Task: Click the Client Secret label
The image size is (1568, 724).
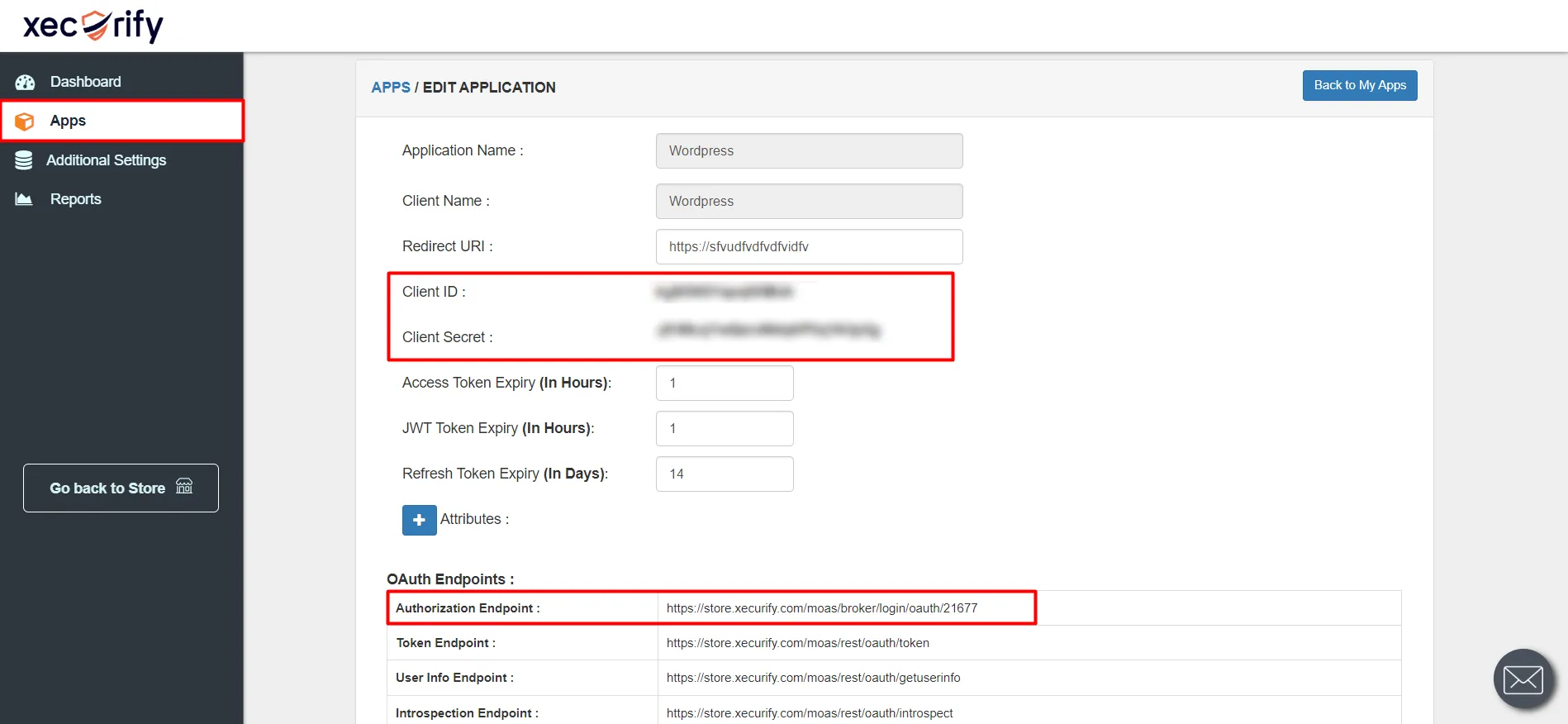Action: point(448,337)
